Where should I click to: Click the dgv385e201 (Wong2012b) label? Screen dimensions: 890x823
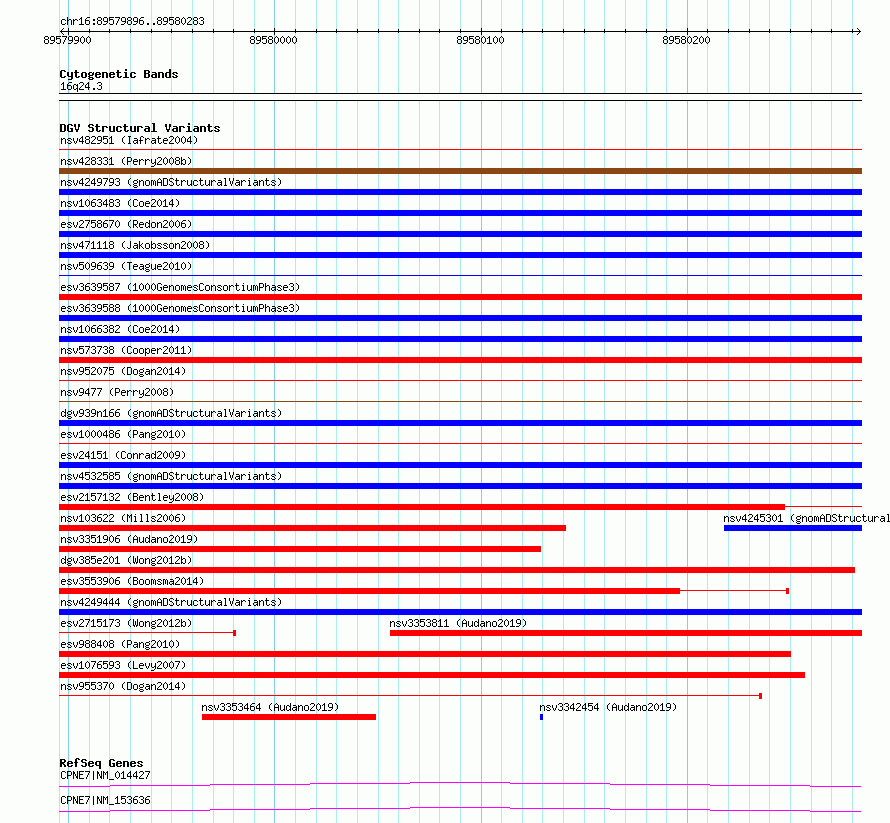pyautogui.click(x=126, y=560)
